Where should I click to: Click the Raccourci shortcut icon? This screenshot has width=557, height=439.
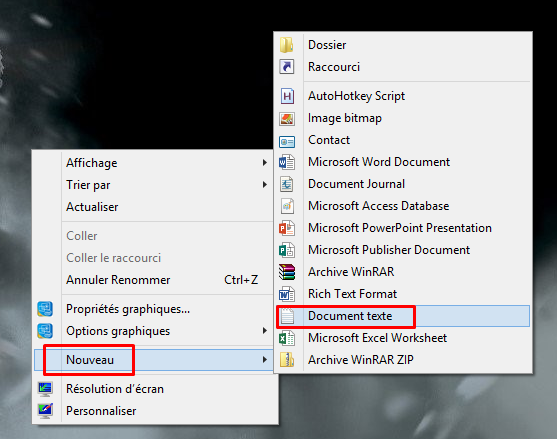click(x=286, y=67)
